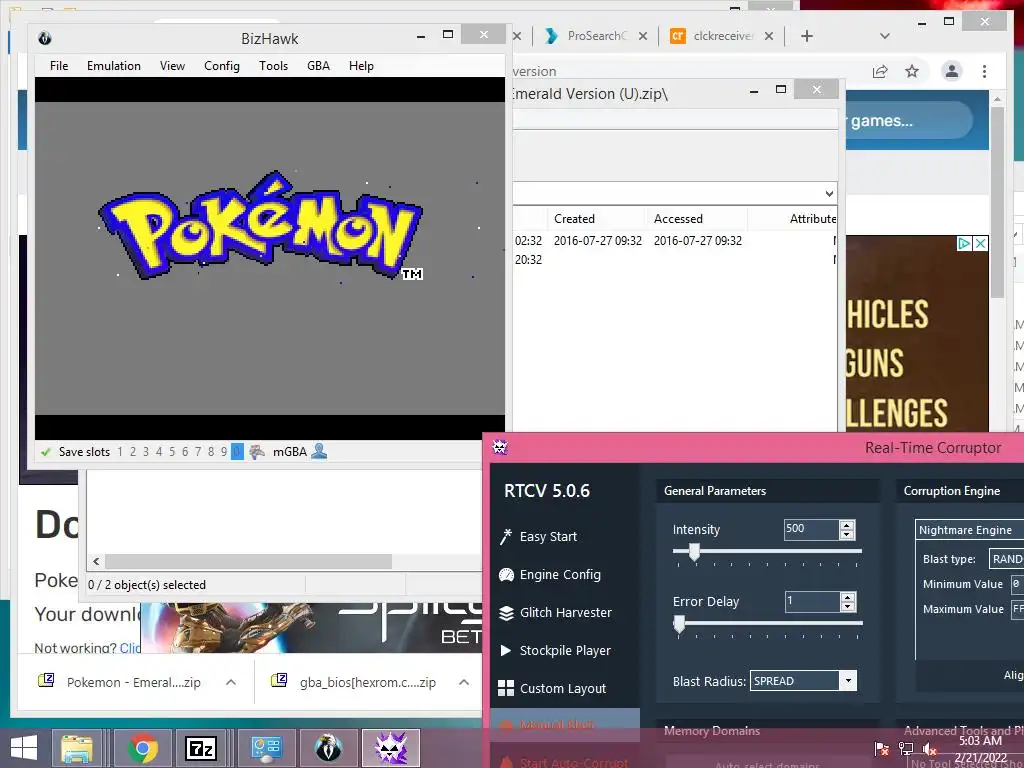The height and width of the screenshot is (768, 1024).
Task: Expand options for gba_bios zip download
Action: coord(464,682)
